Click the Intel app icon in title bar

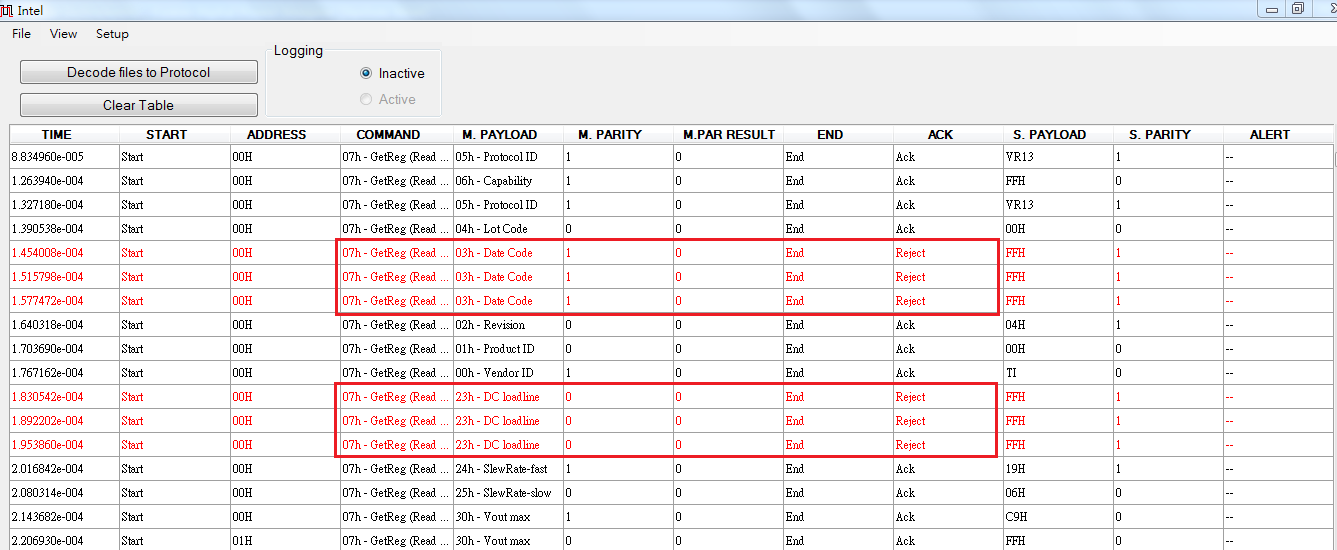[x=7, y=9]
